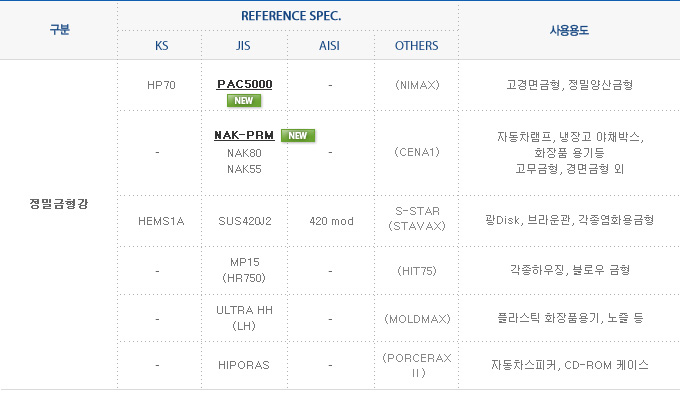680x400 pixels.
Task: Open the NAK-PRM product link
Action: point(244,135)
